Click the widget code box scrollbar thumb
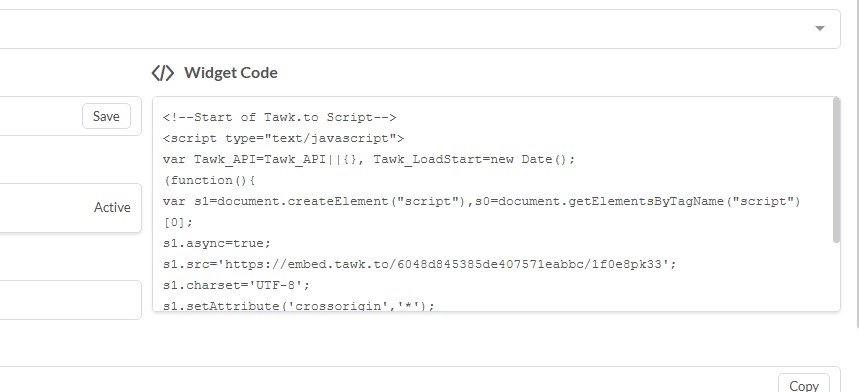This screenshot has height=392, width=859. (x=836, y=170)
